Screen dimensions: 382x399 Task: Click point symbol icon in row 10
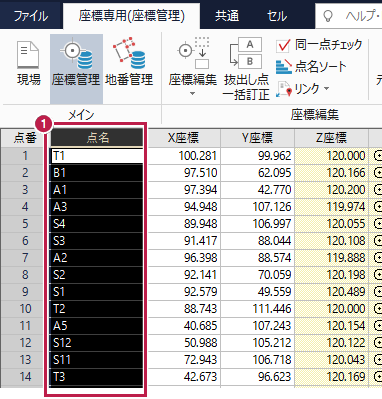378,309
